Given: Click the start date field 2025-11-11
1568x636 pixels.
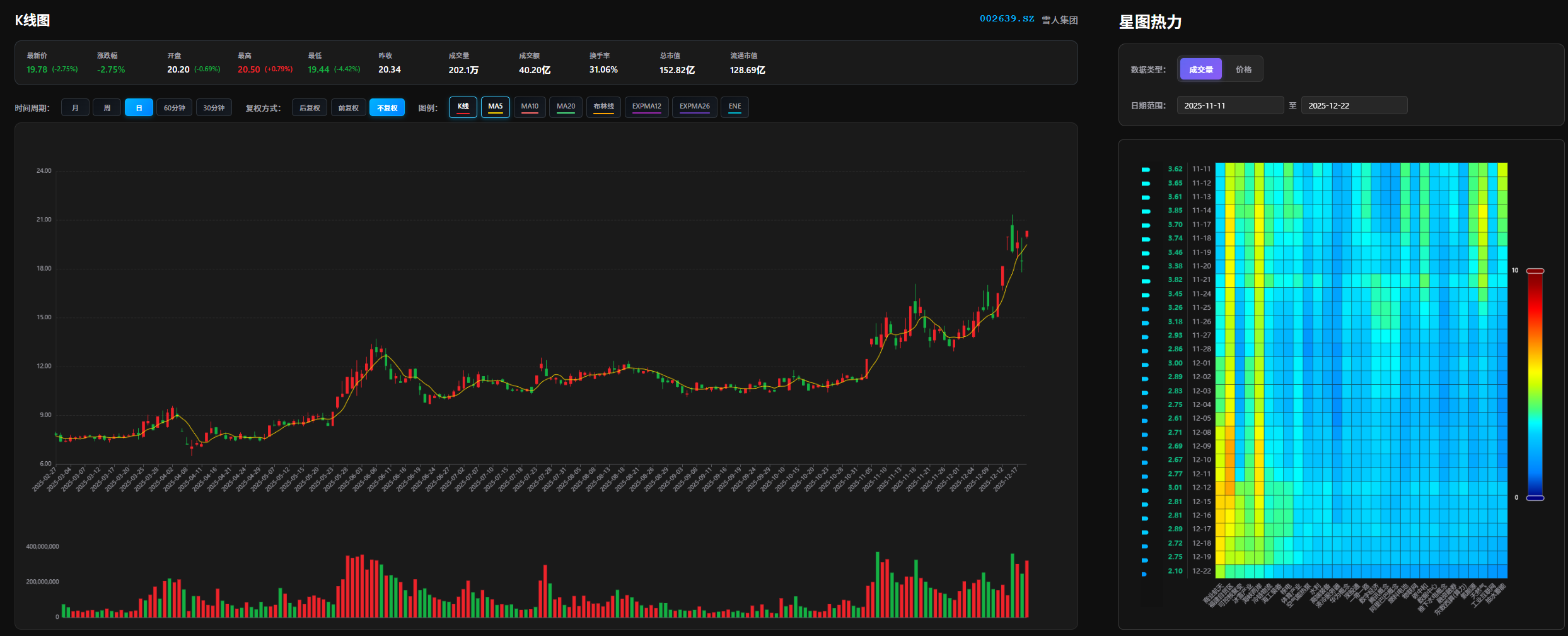Looking at the screenshot, I should (1230, 105).
